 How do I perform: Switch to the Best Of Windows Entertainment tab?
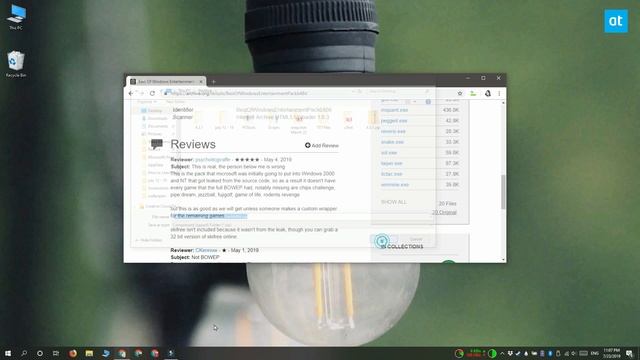coord(165,82)
